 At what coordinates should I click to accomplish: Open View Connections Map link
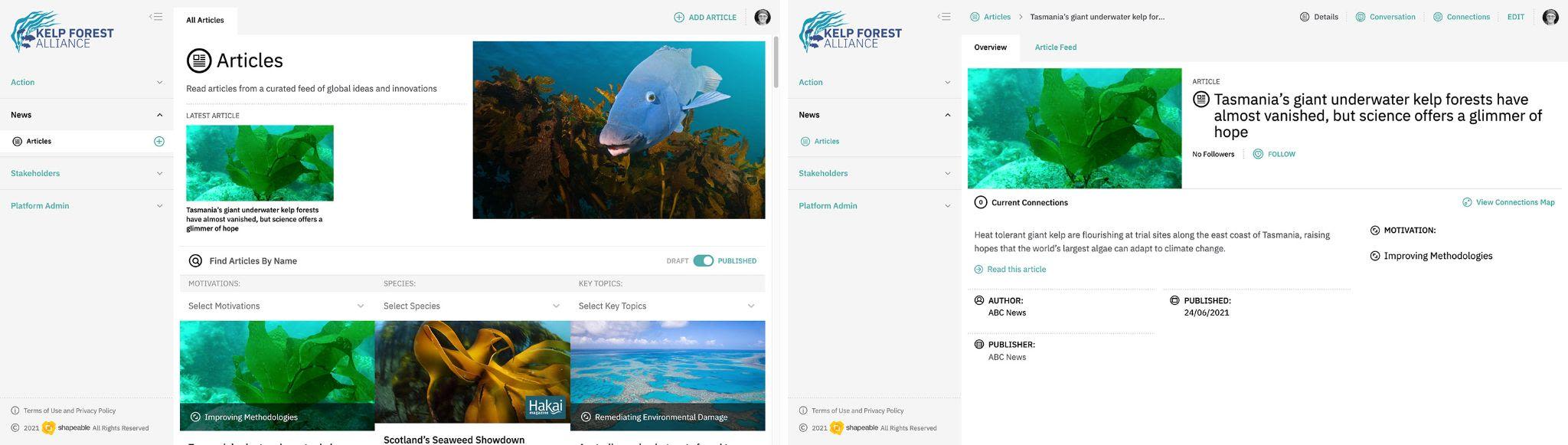pos(1508,202)
